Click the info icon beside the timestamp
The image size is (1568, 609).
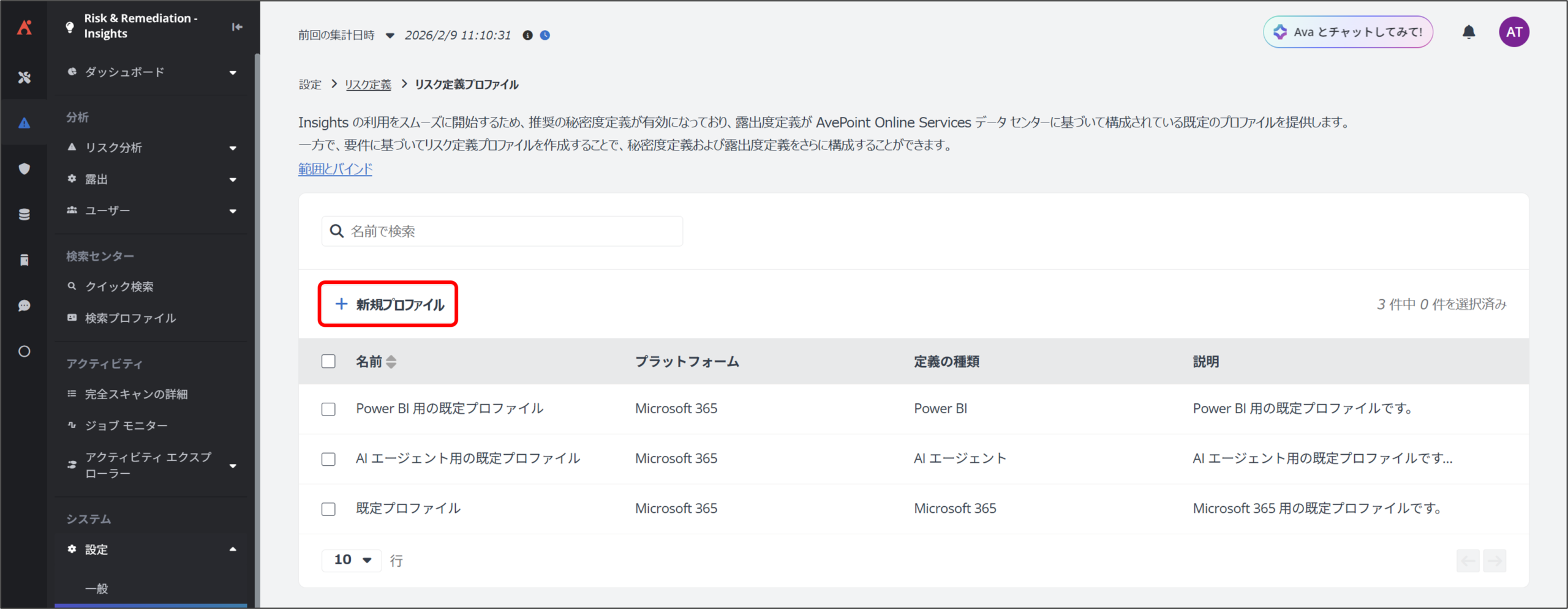(527, 35)
